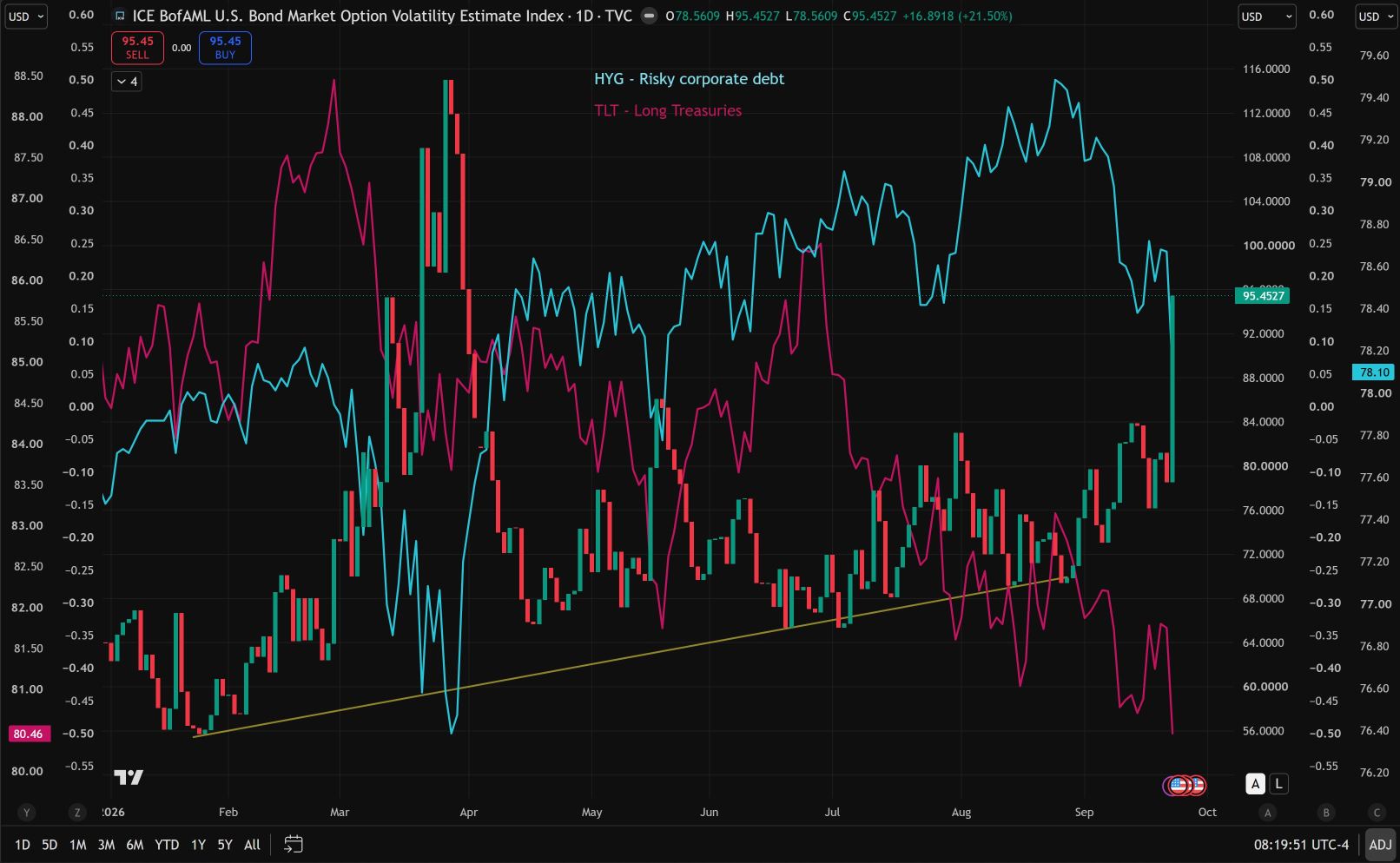The width and height of the screenshot is (1400, 863).
Task: Click the 0.00 spread value between Sell and Buy
Action: pos(182,49)
